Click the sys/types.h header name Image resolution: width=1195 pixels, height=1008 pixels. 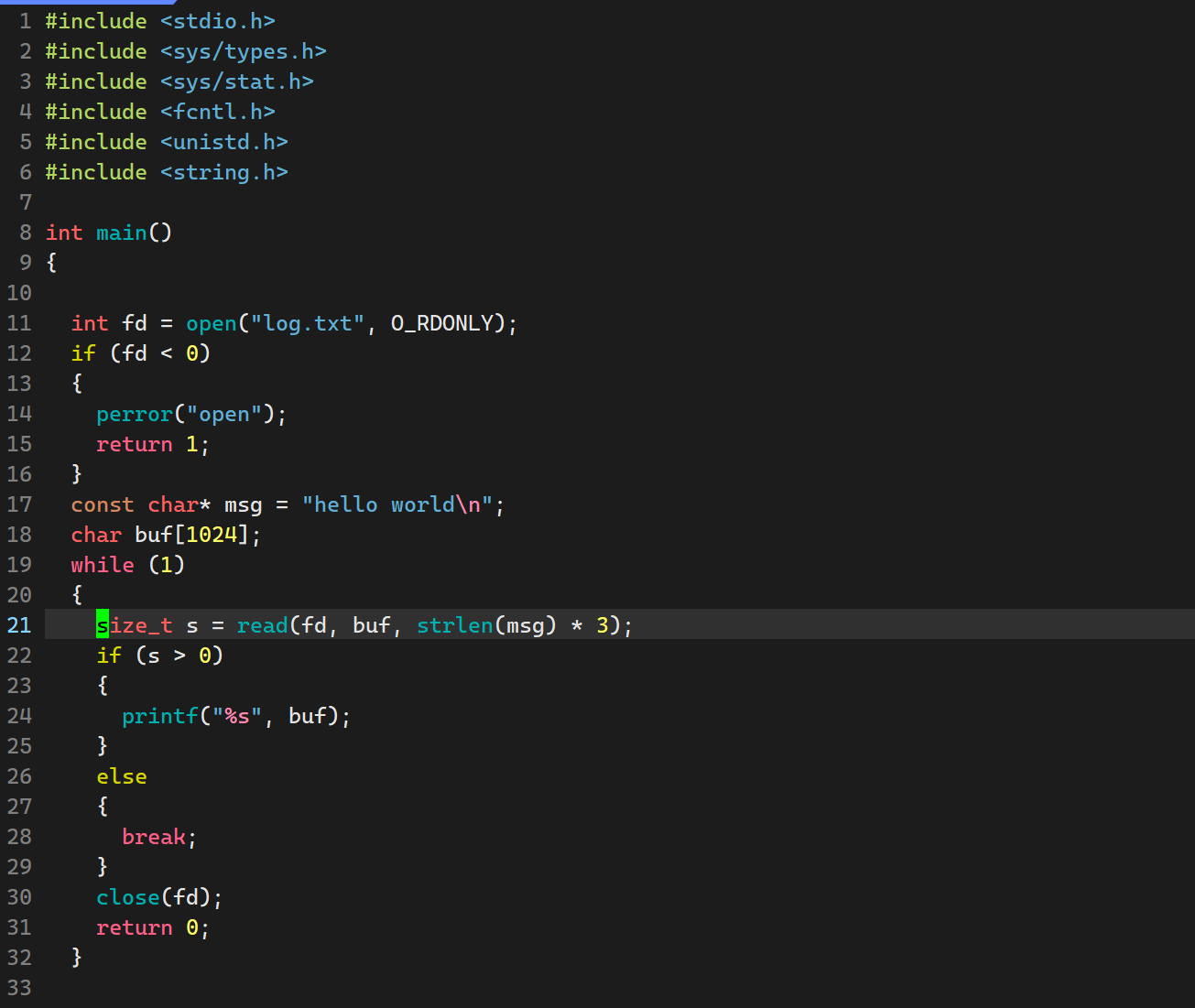(244, 51)
